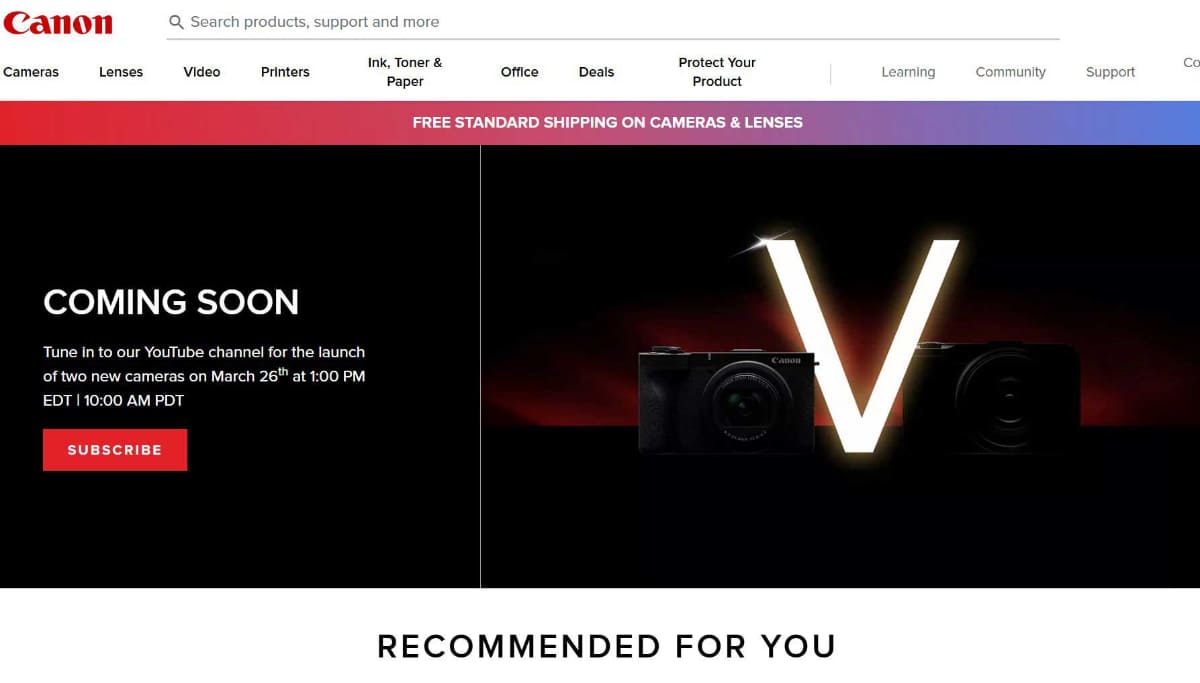1200x683 pixels.
Task: Open the Lenses menu
Action: pos(121,72)
